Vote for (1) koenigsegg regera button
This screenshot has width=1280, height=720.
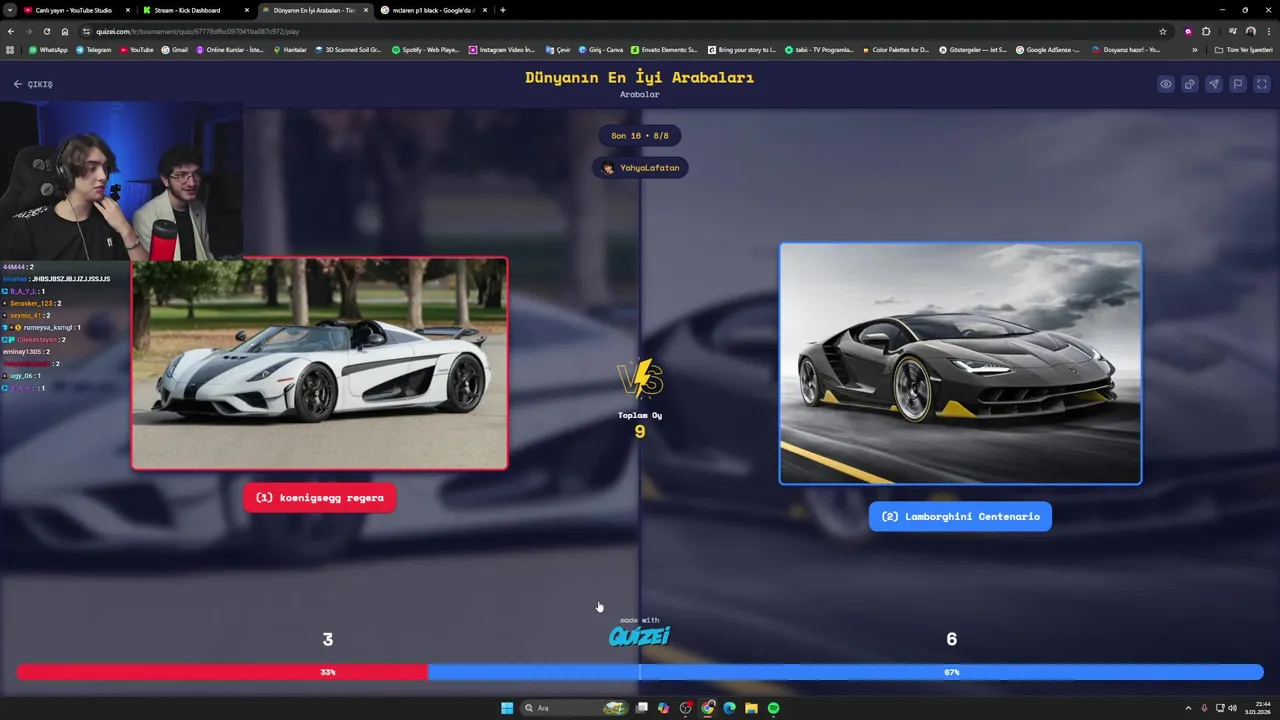tap(320, 497)
